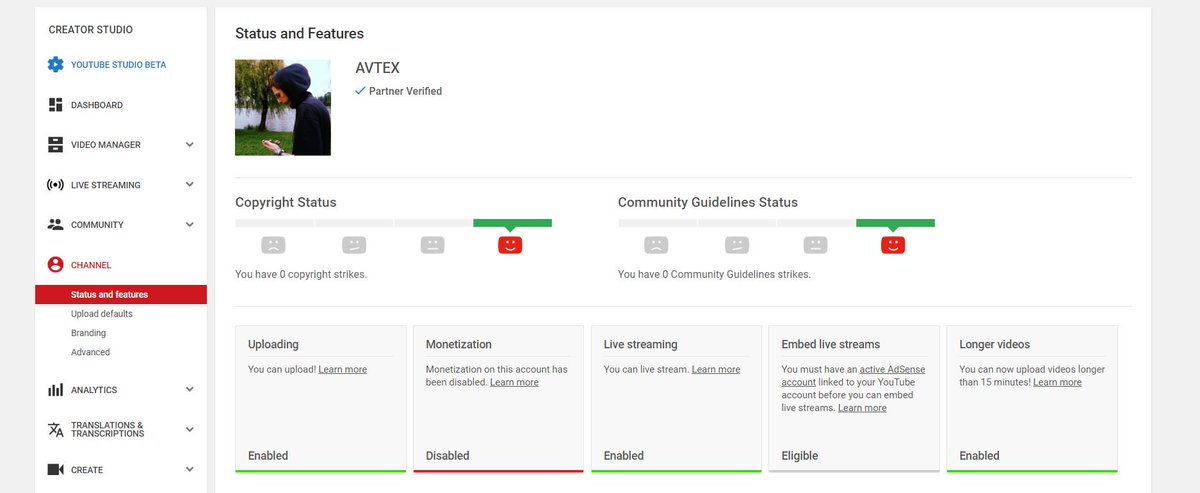The width and height of the screenshot is (1200, 493).
Task: Click the AVTEX channel profile picture
Action: click(283, 107)
